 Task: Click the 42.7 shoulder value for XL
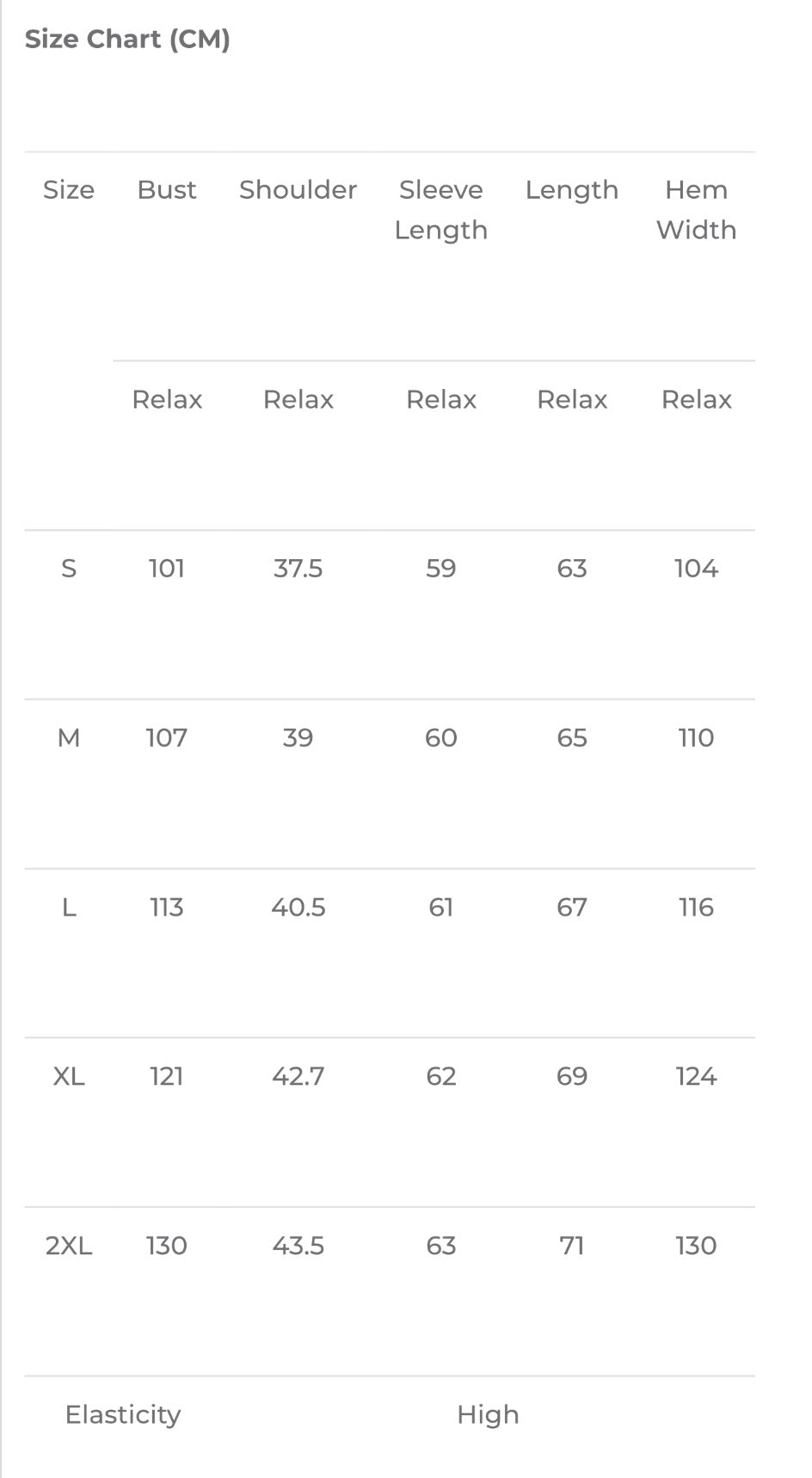(x=298, y=1076)
